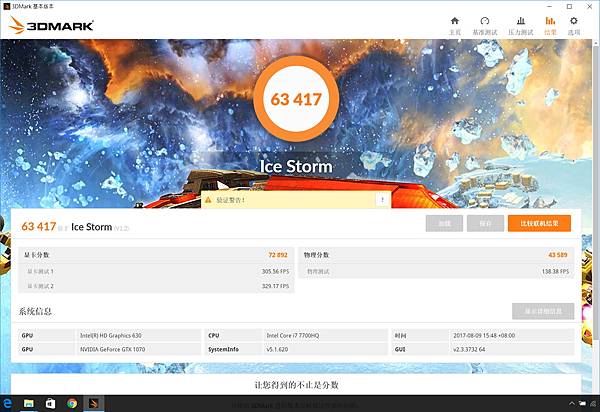This screenshot has width=600, height=412.
Task: Click the NVIDIA GeForce GTX 1070 entry
Action: 112,349
